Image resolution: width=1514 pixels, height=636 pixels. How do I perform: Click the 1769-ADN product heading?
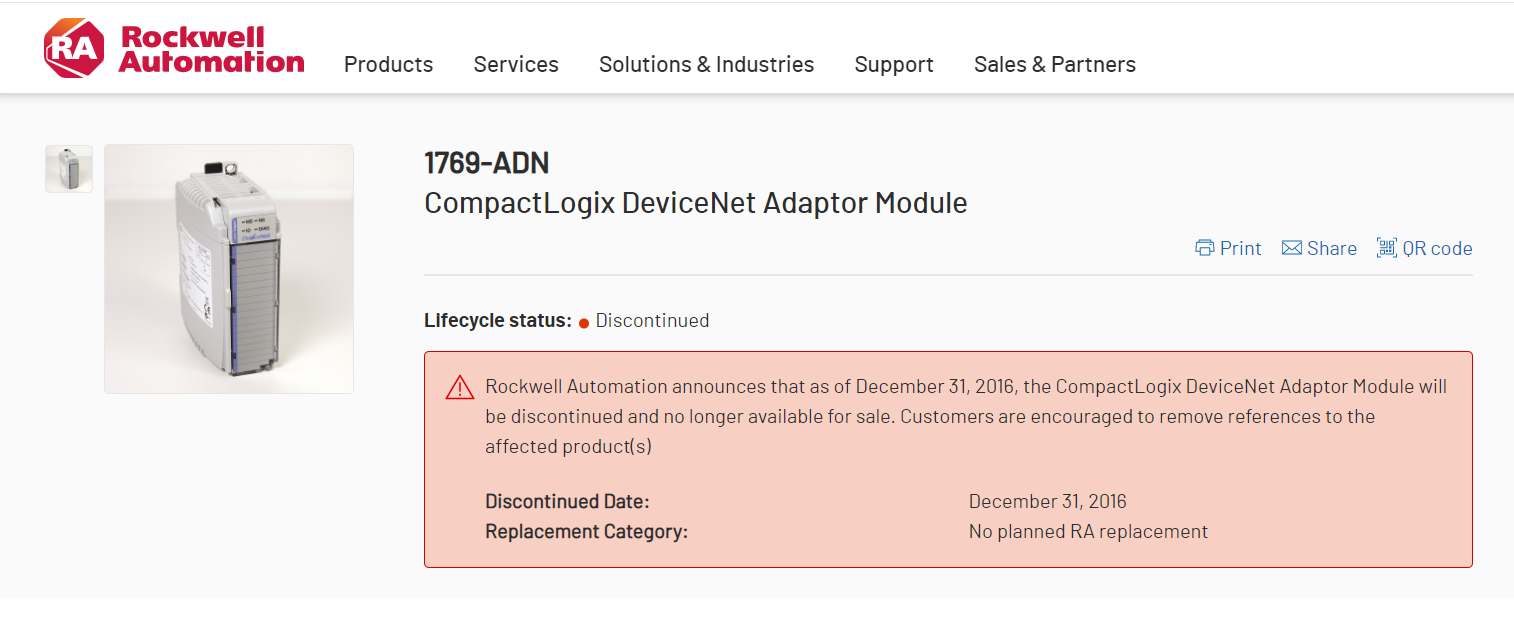click(487, 163)
